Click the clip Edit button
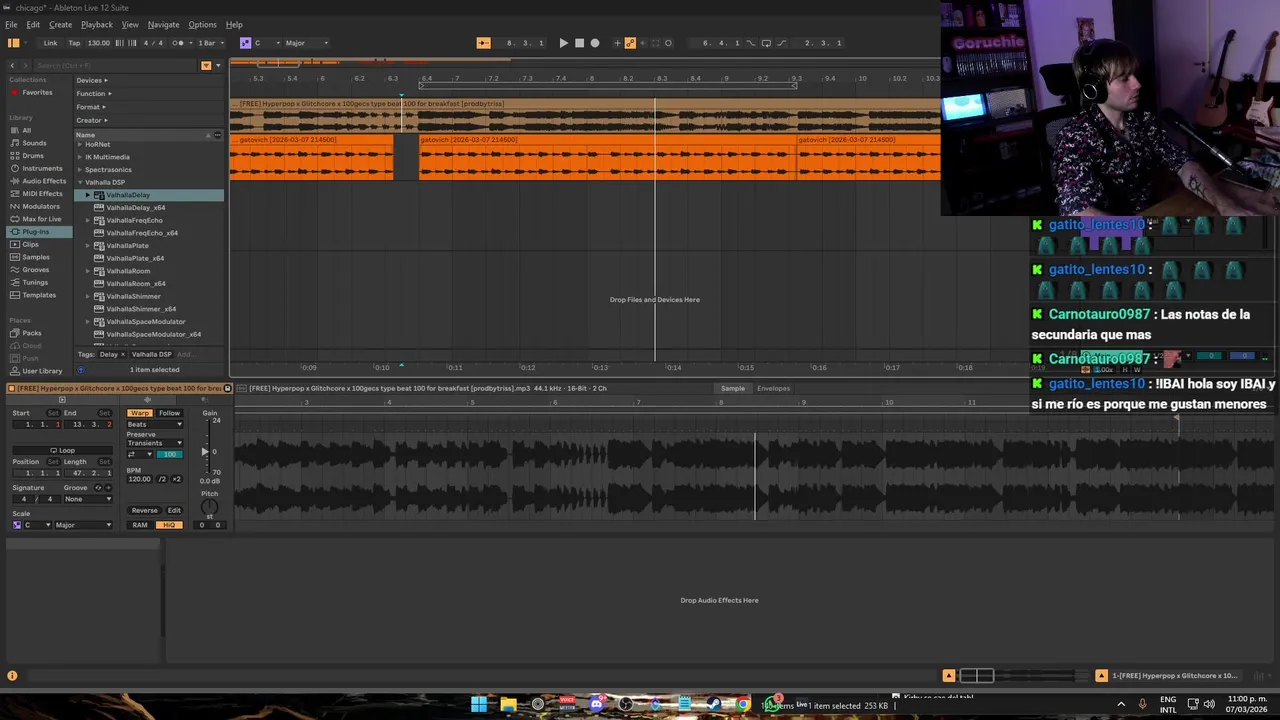 (174, 510)
